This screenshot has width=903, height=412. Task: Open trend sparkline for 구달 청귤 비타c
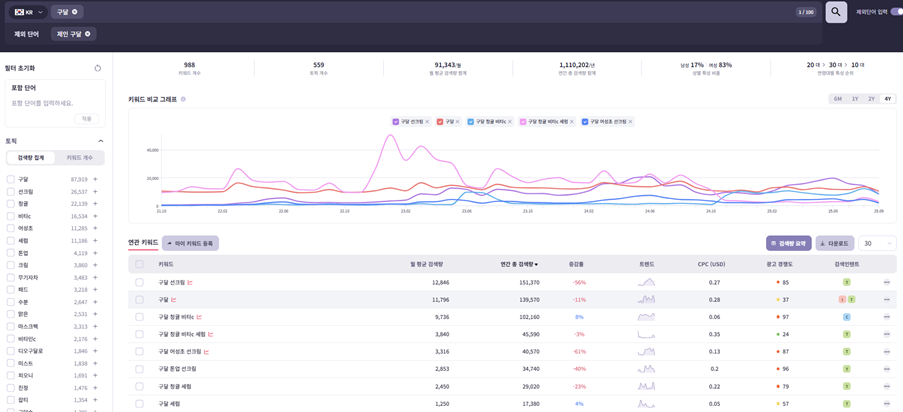point(646,317)
